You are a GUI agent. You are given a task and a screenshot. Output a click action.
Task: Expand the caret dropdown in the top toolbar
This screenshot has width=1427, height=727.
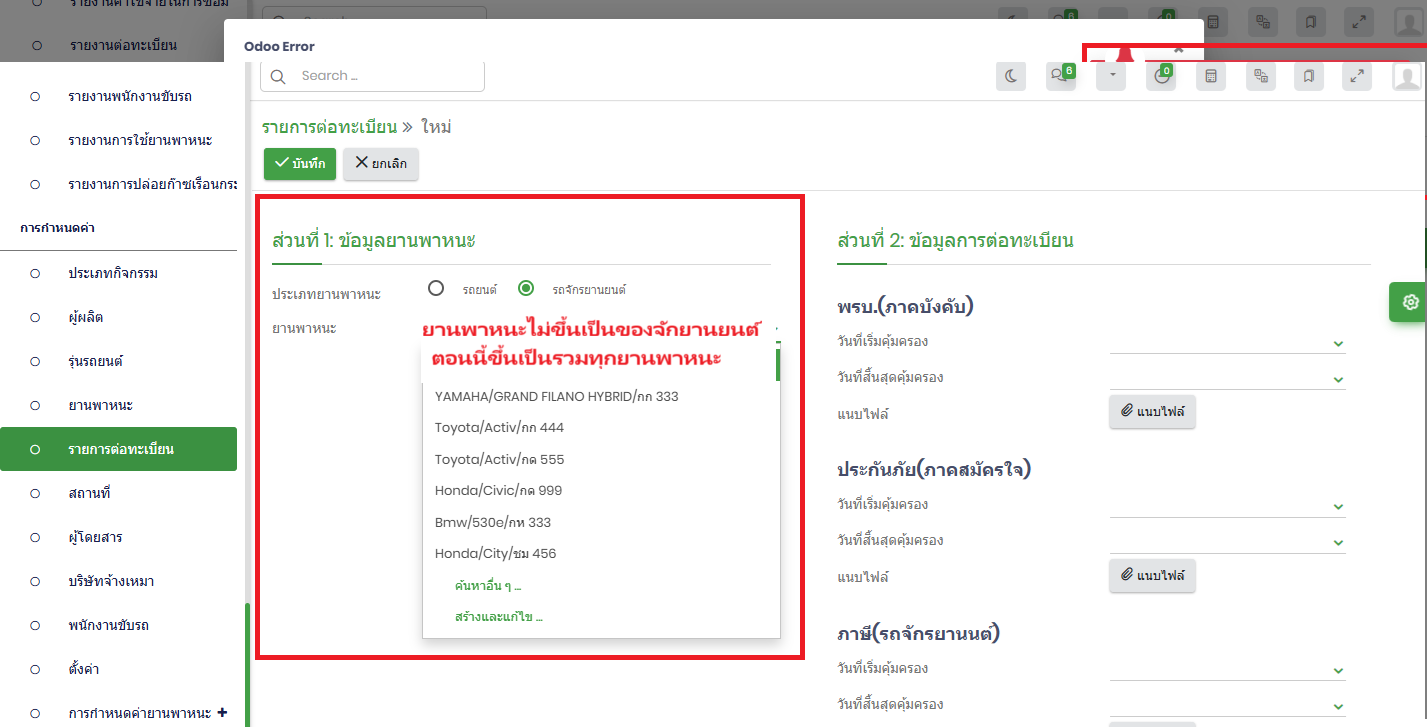click(x=1111, y=76)
